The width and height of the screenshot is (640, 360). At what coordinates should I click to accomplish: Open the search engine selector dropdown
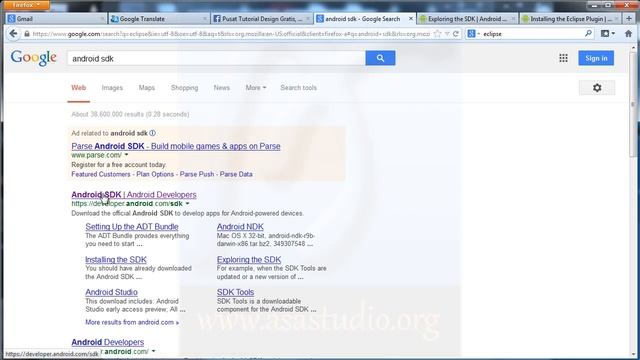pyautogui.click(x=473, y=34)
